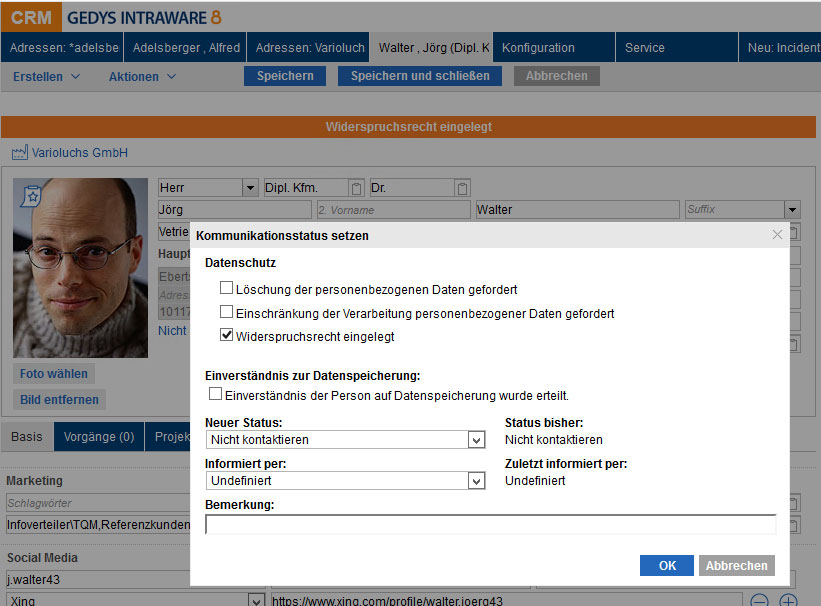Viewport: 821px width, 606px height.
Task: Click the minus circle icon in Social Media row
Action: click(x=760, y=601)
